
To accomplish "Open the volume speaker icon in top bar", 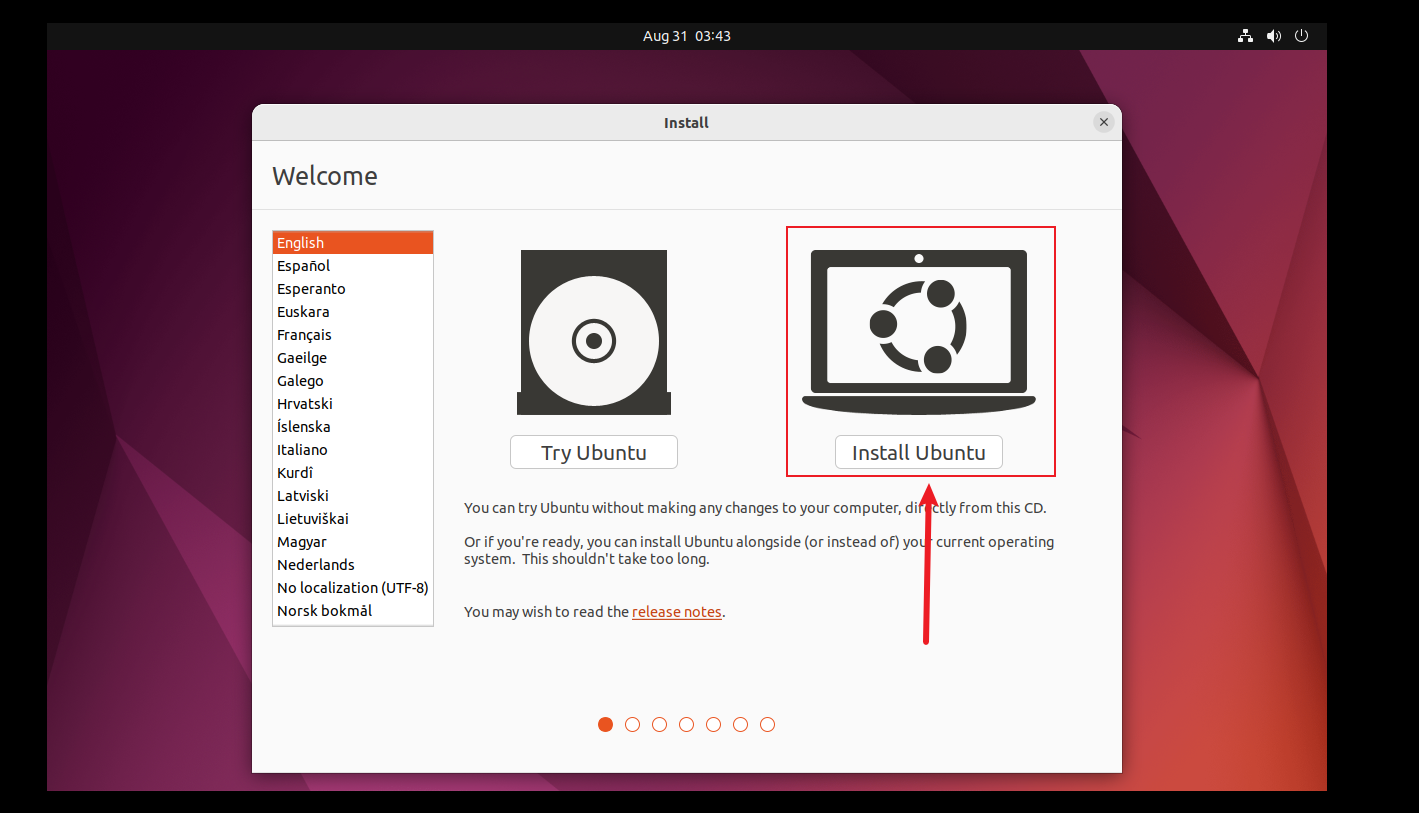I will pyautogui.click(x=1273, y=36).
